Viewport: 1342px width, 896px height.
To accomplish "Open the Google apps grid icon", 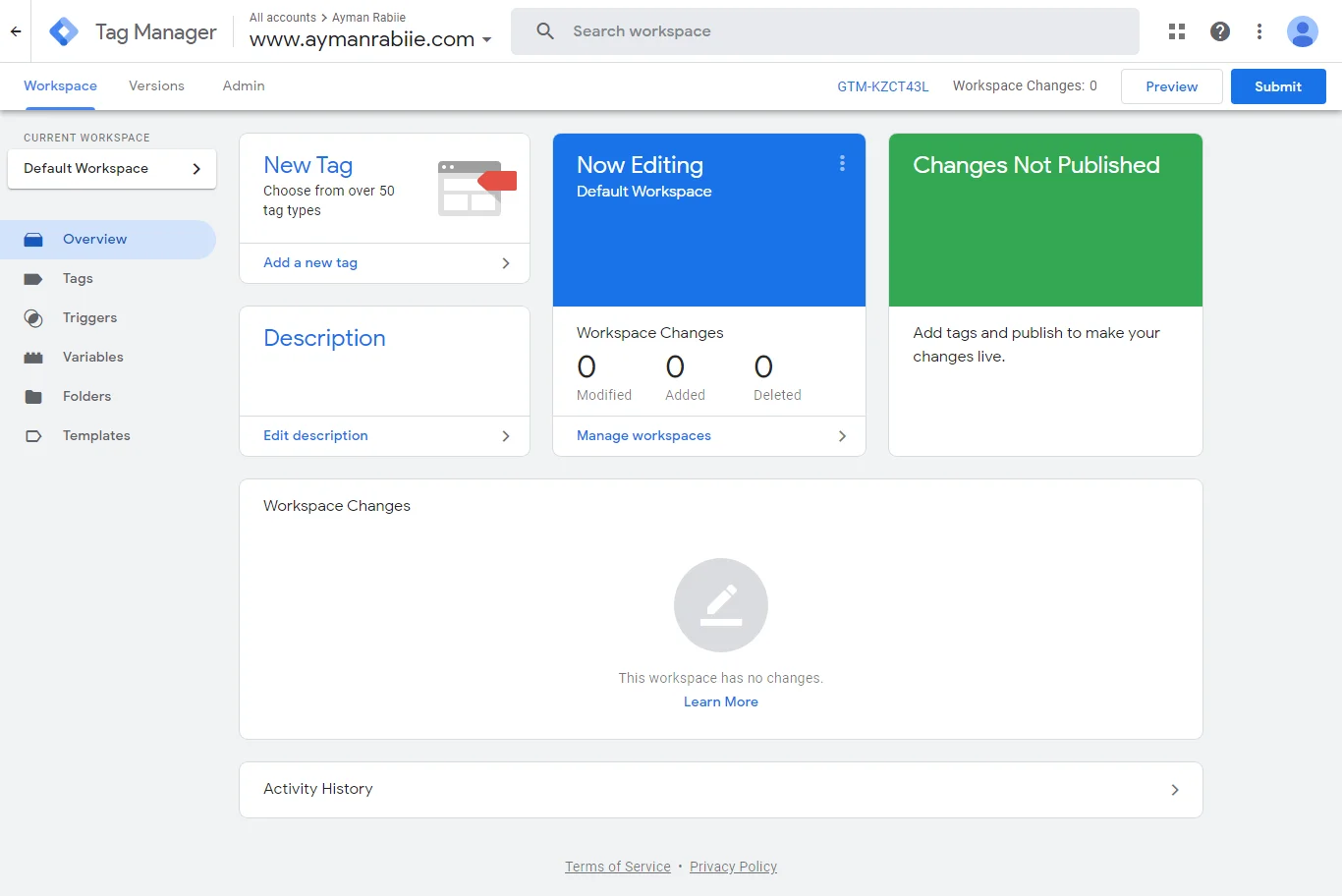I will (1176, 31).
